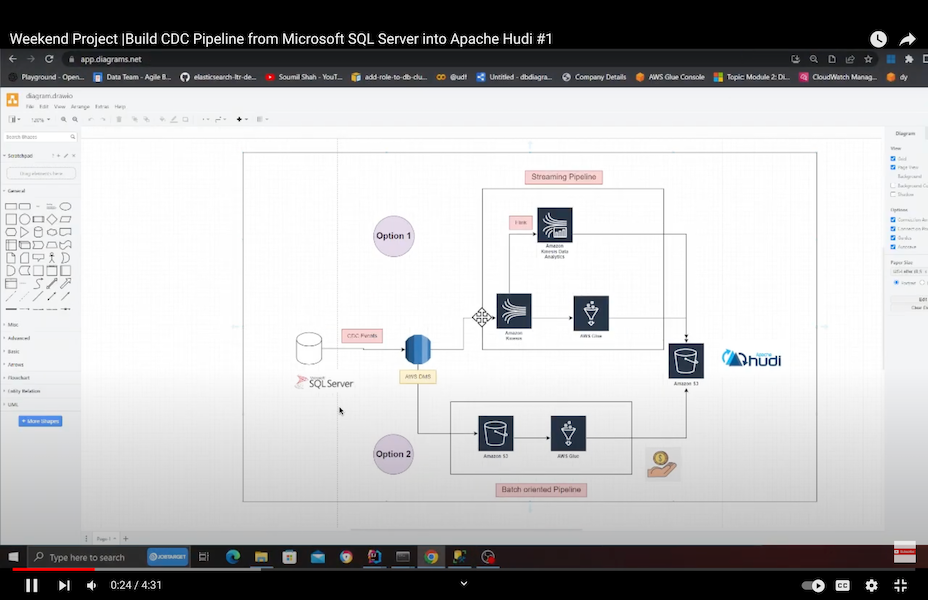Pause the video playback
Viewport: 928px width, 600px height.
[x=31, y=585]
